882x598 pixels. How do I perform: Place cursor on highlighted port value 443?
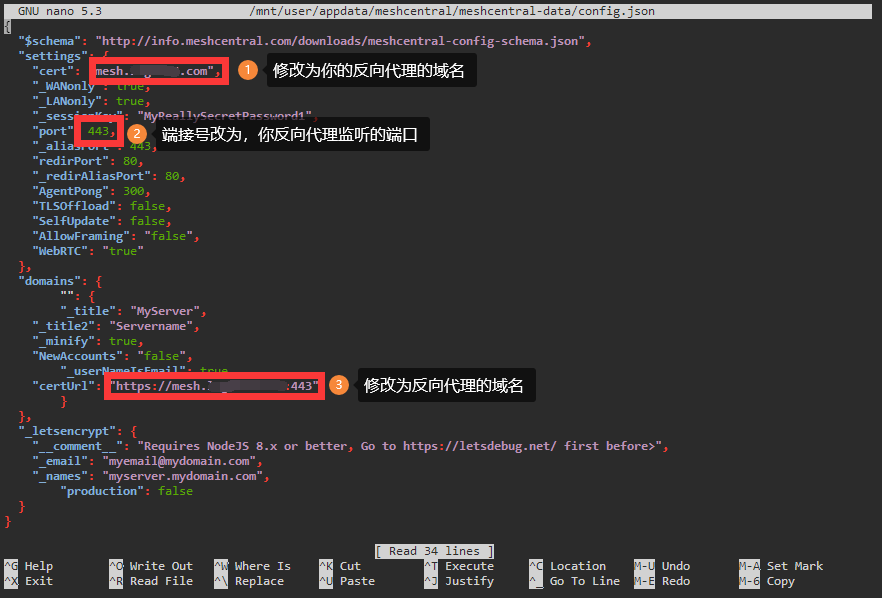(99, 131)
